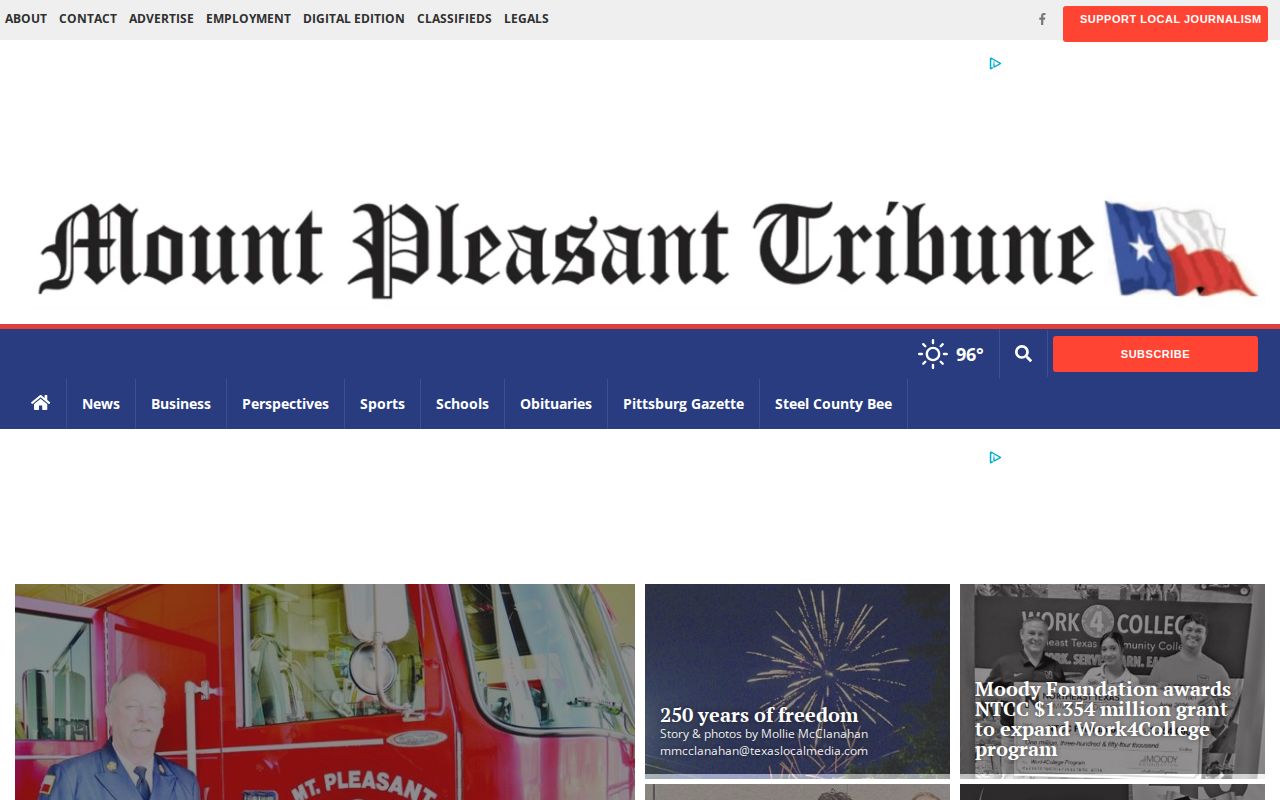Viewport: 1280px width, 800px height.
Task: Click the sunny weather icon
Action: pos(932,354)
